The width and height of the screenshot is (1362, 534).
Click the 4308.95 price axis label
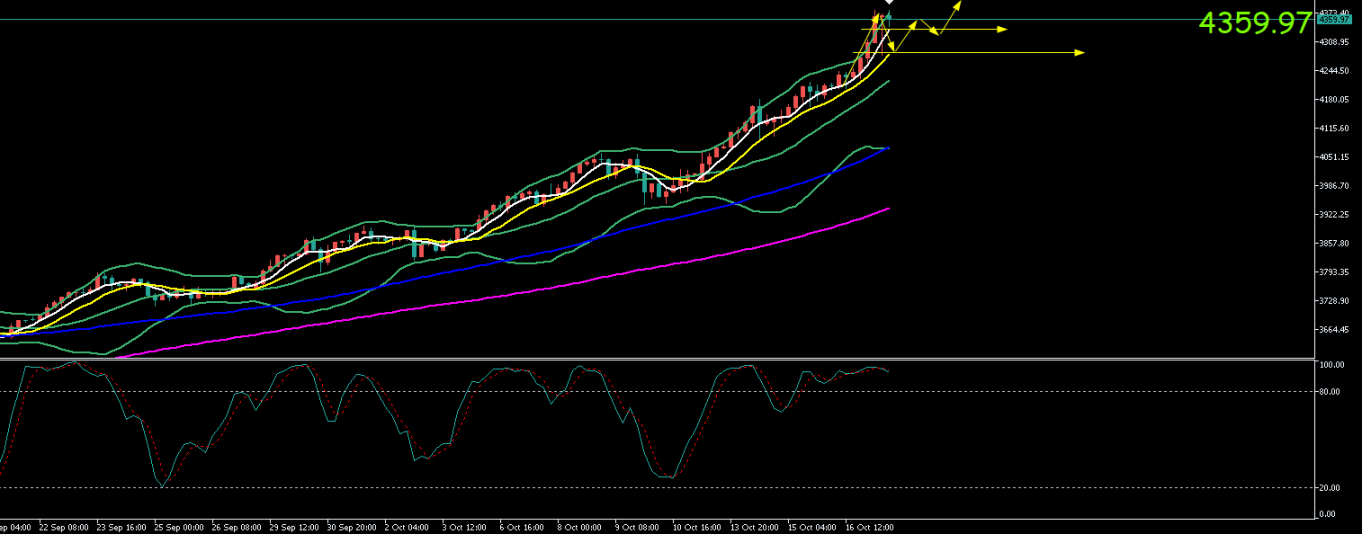1333,42
